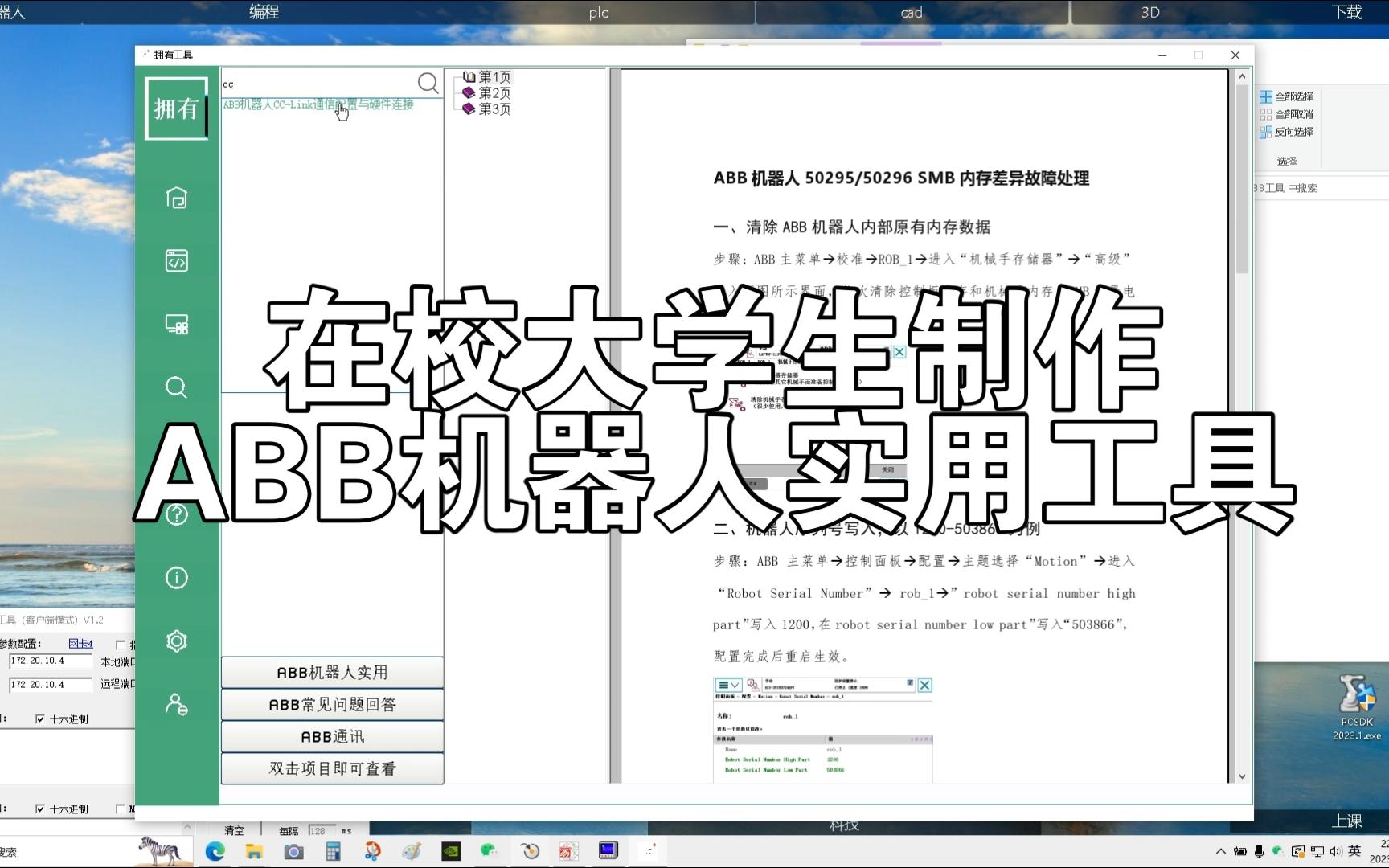Screen dimensions: 1389x868
Task: Click second 172.20.10.4 IP field
Action: (50, 685)
